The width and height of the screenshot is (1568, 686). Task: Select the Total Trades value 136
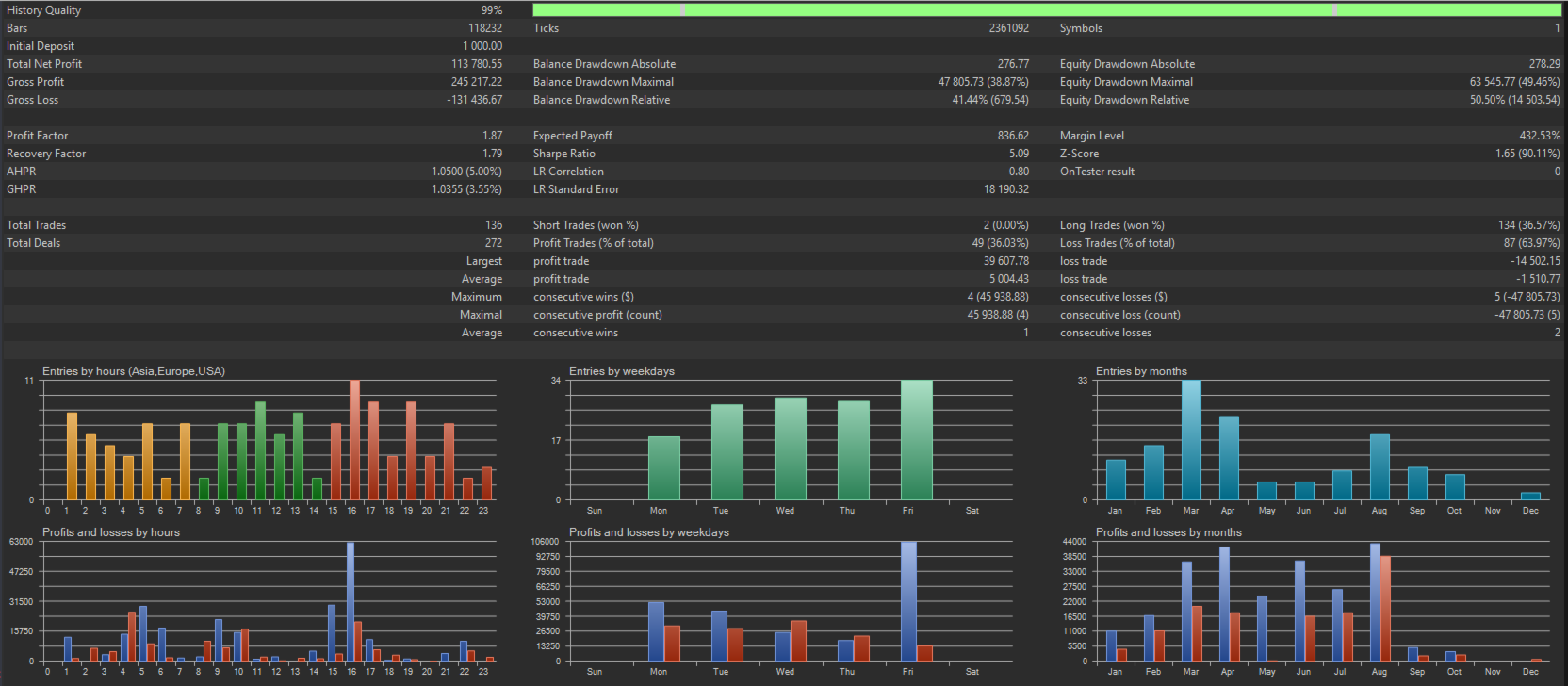[x=494, y=225]
